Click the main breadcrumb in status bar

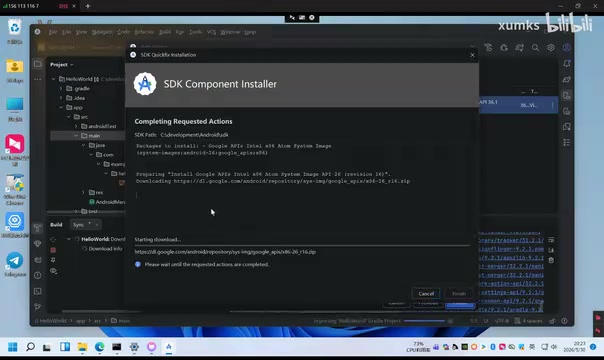[121, 321]
